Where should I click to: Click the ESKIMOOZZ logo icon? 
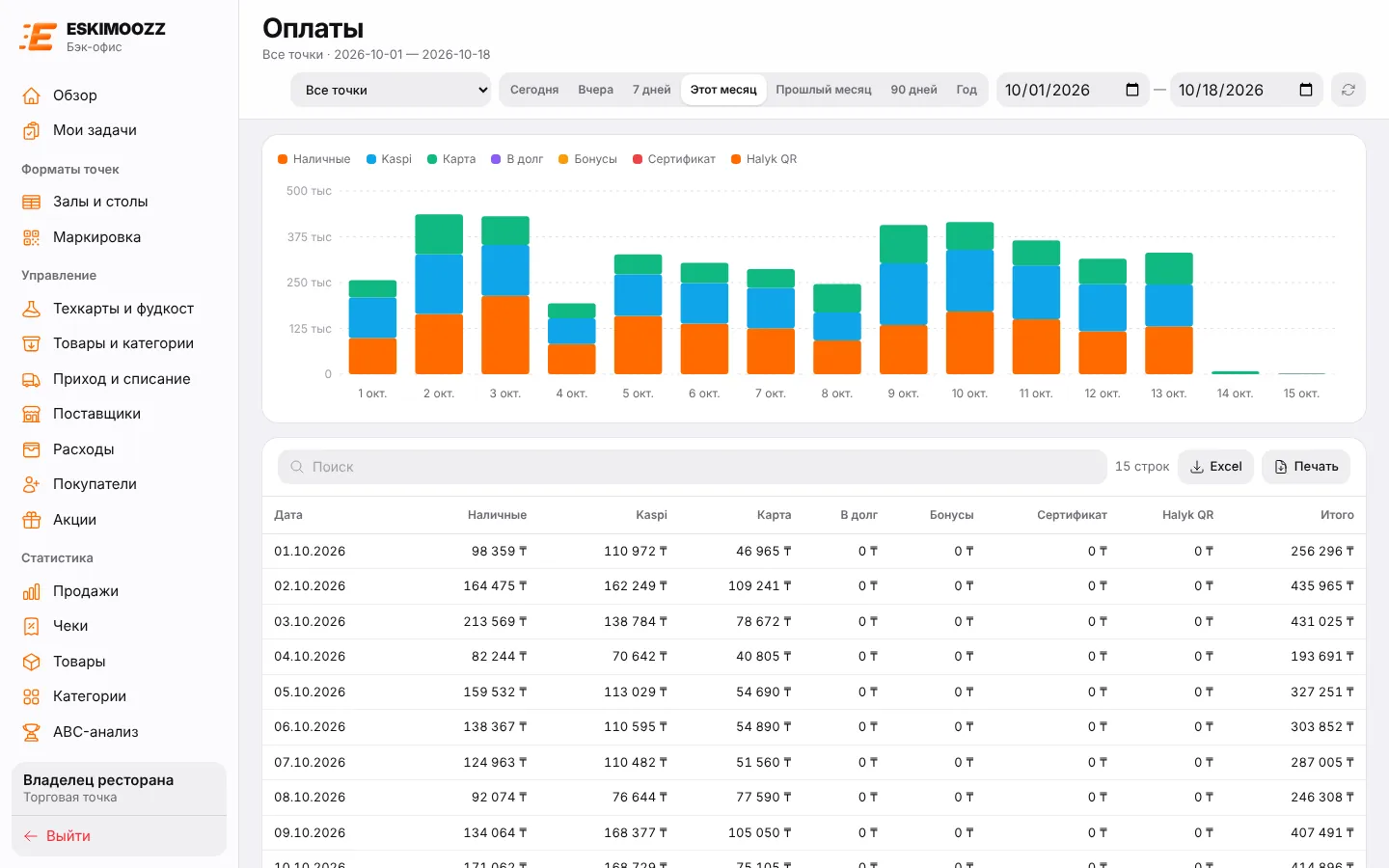click(x=38, y=37)
